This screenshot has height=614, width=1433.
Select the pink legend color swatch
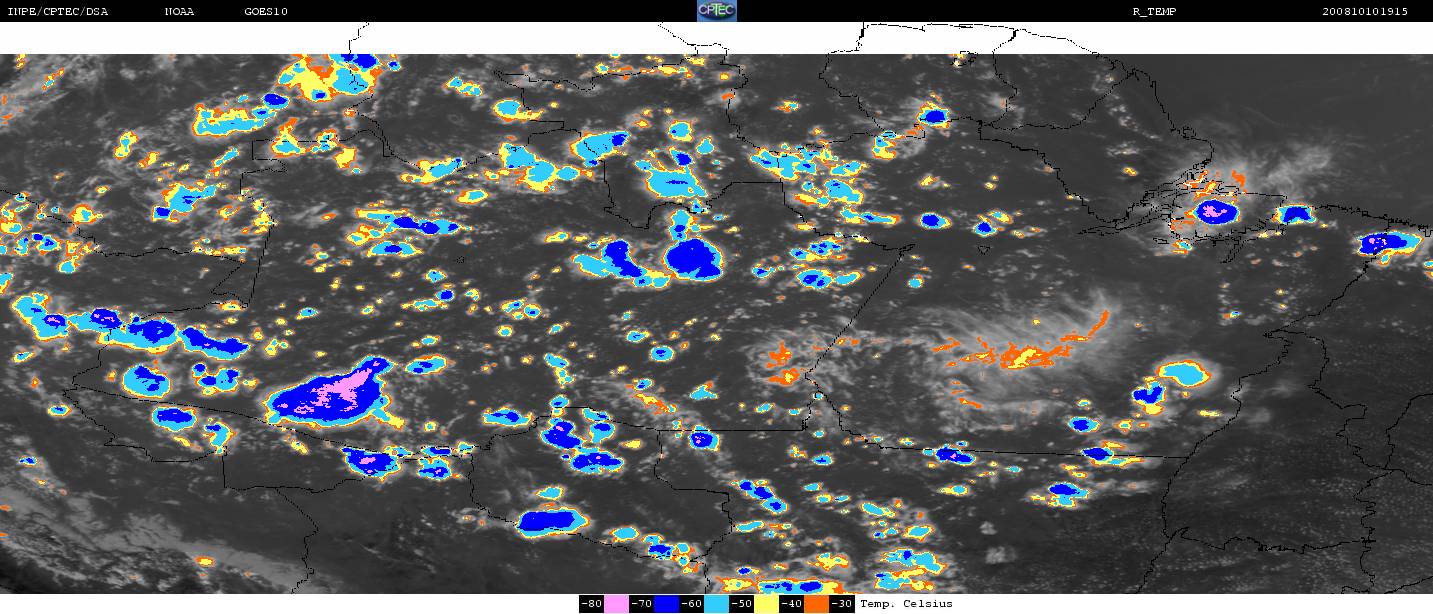tap(616, 604)
